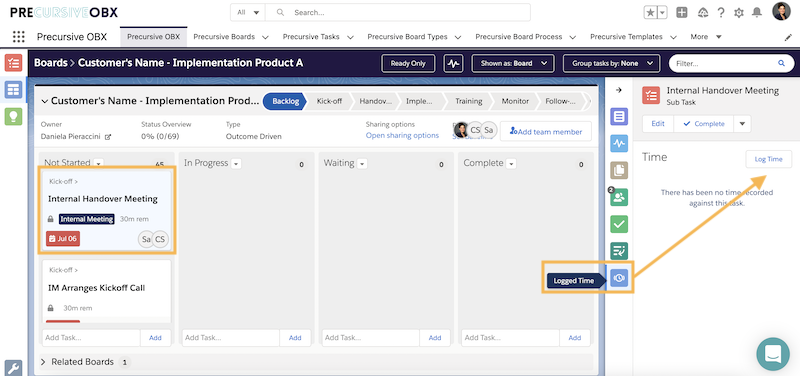Open the Shown as: Board dropdown

click(512, 63)
